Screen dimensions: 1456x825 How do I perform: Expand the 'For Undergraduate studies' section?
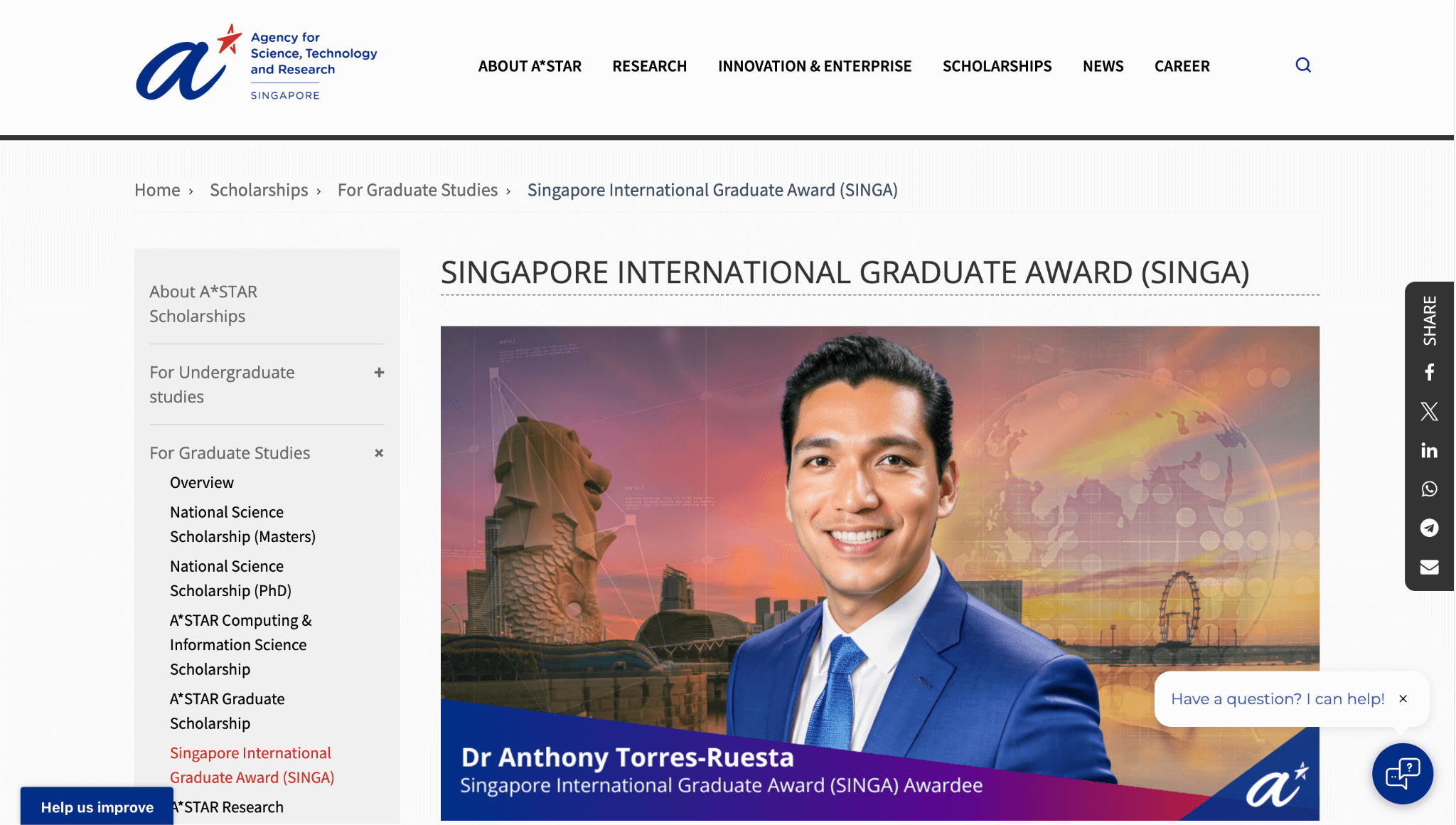click(379, 372)
